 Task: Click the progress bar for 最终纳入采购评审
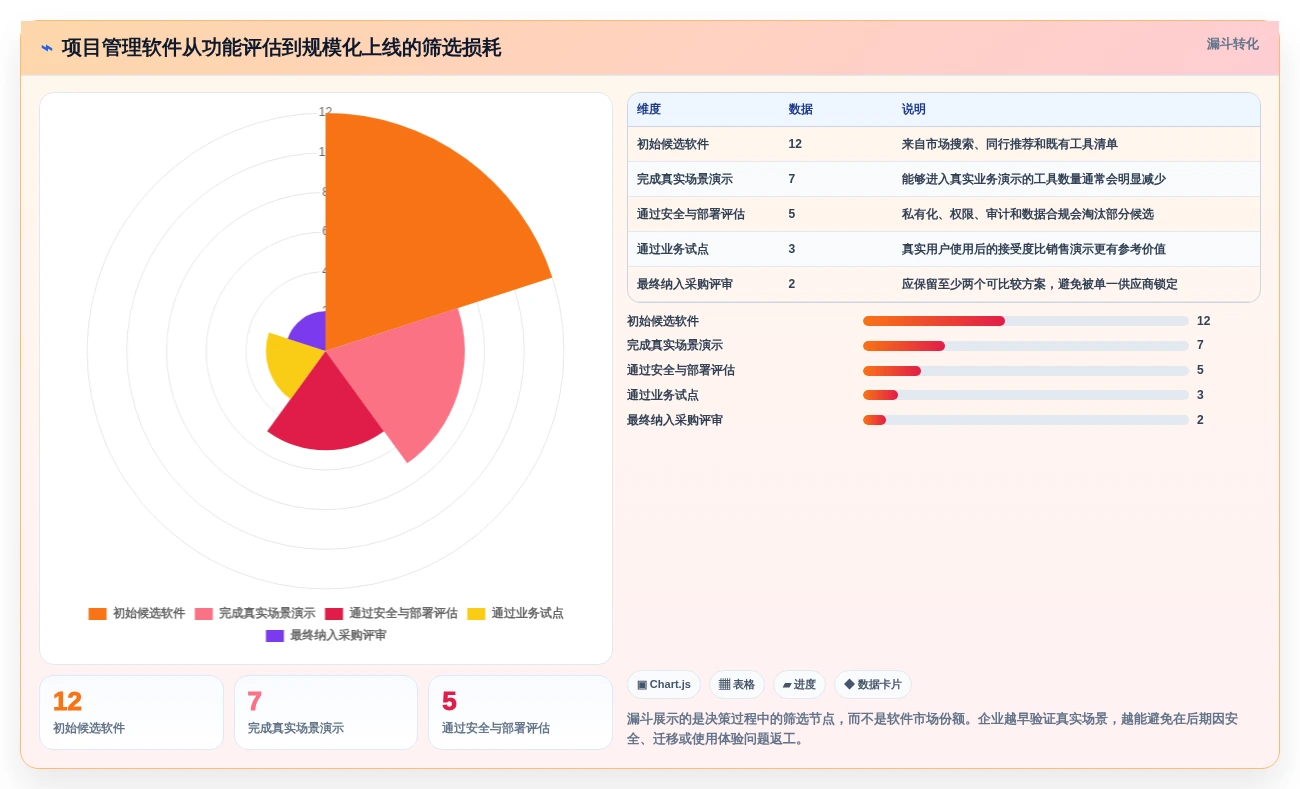pyautogui.click(x=1026, y=420)
